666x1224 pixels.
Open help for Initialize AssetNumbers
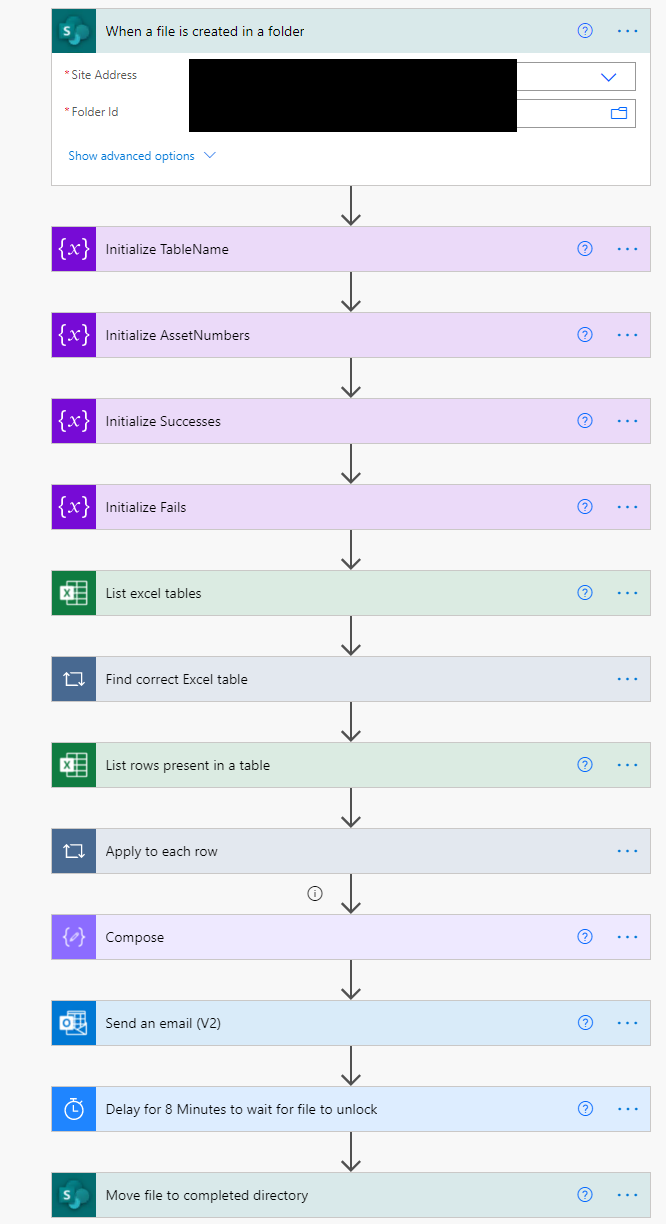pyautogui.click(x=585, y=335)
